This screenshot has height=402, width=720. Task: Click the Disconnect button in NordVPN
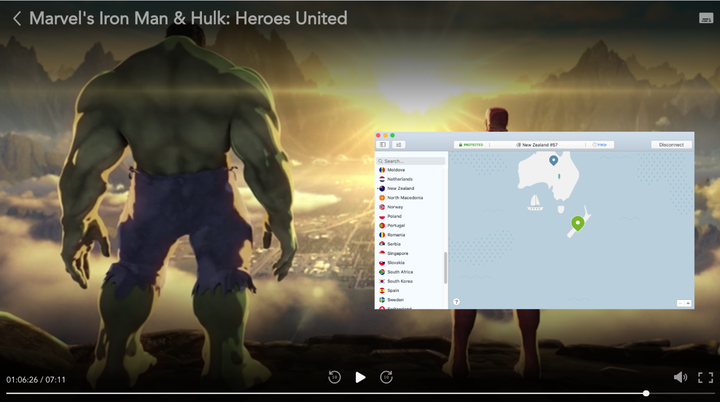coord(671,145)
